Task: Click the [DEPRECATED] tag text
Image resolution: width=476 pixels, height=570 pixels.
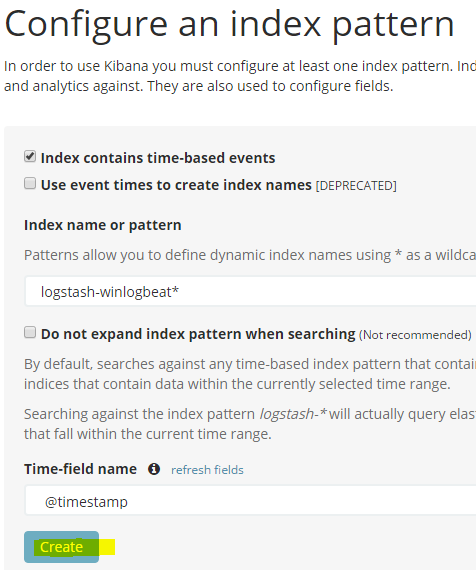Action: [x=356, y=186]
